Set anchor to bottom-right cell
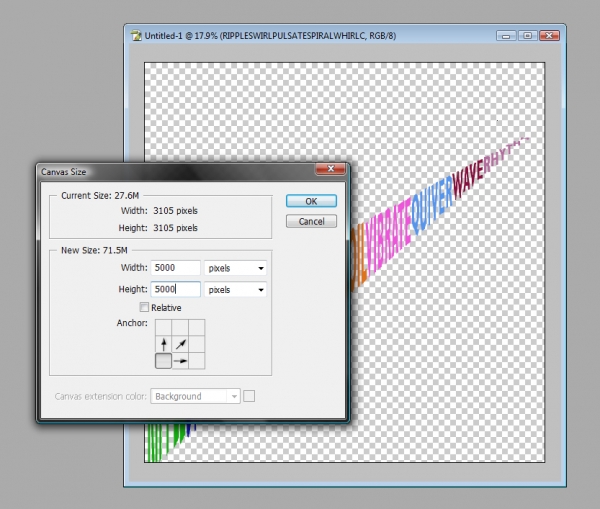Viewport: 600px width, 509px height. click(197, 361)
